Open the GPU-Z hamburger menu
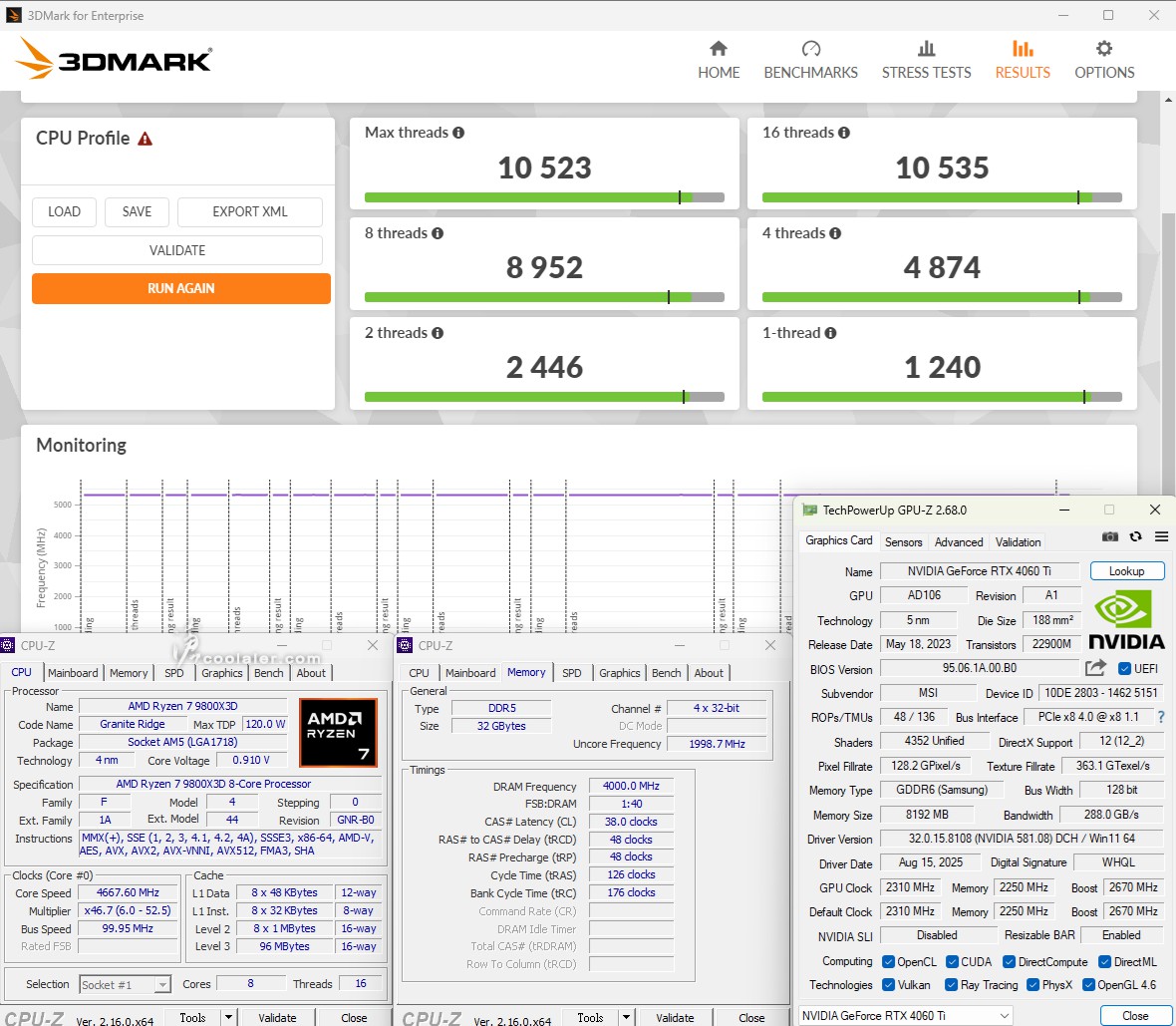The height and width of the screenshot is (1026, 1176). 1161,536
